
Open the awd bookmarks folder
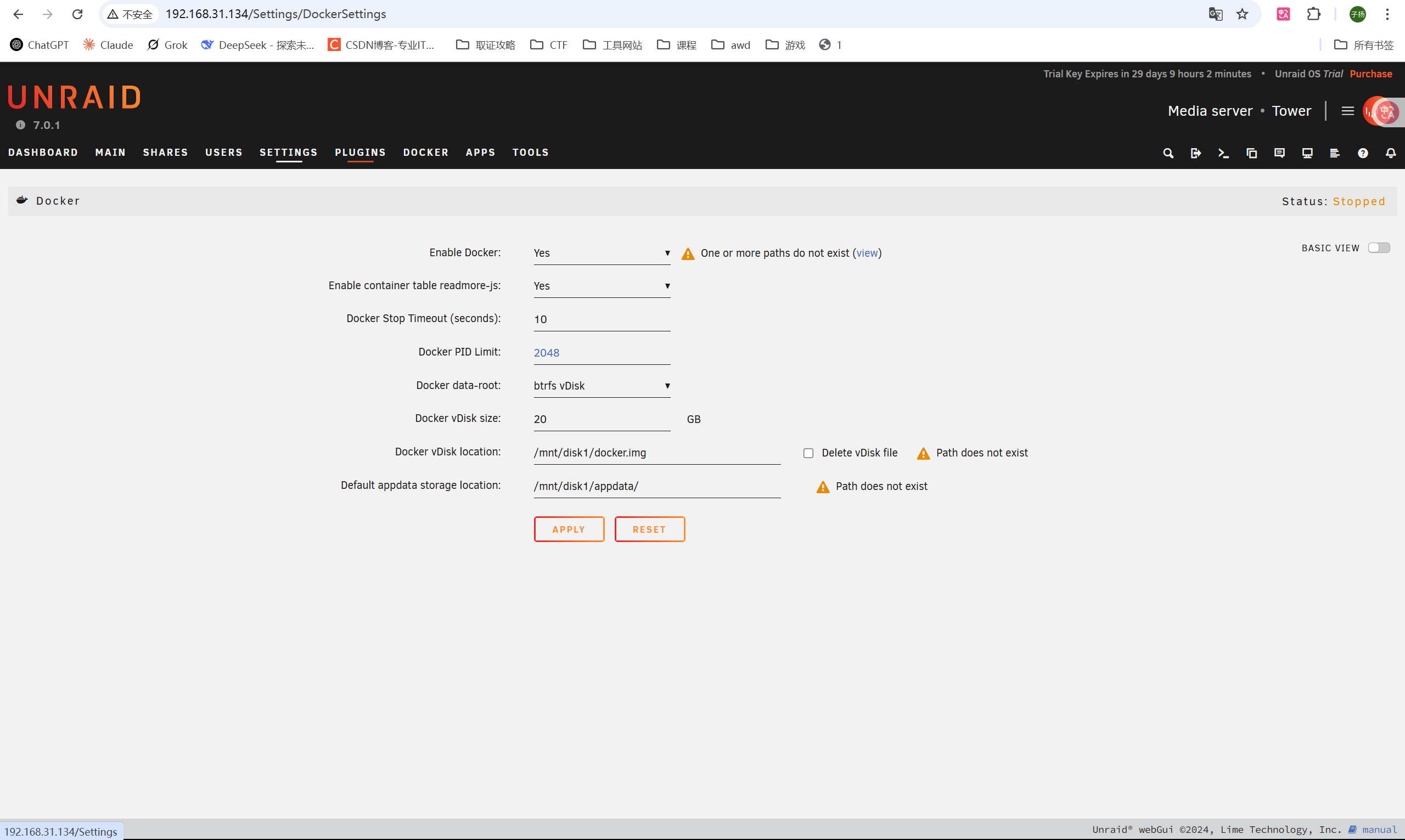pyautogui.click(x=731, y=45)
